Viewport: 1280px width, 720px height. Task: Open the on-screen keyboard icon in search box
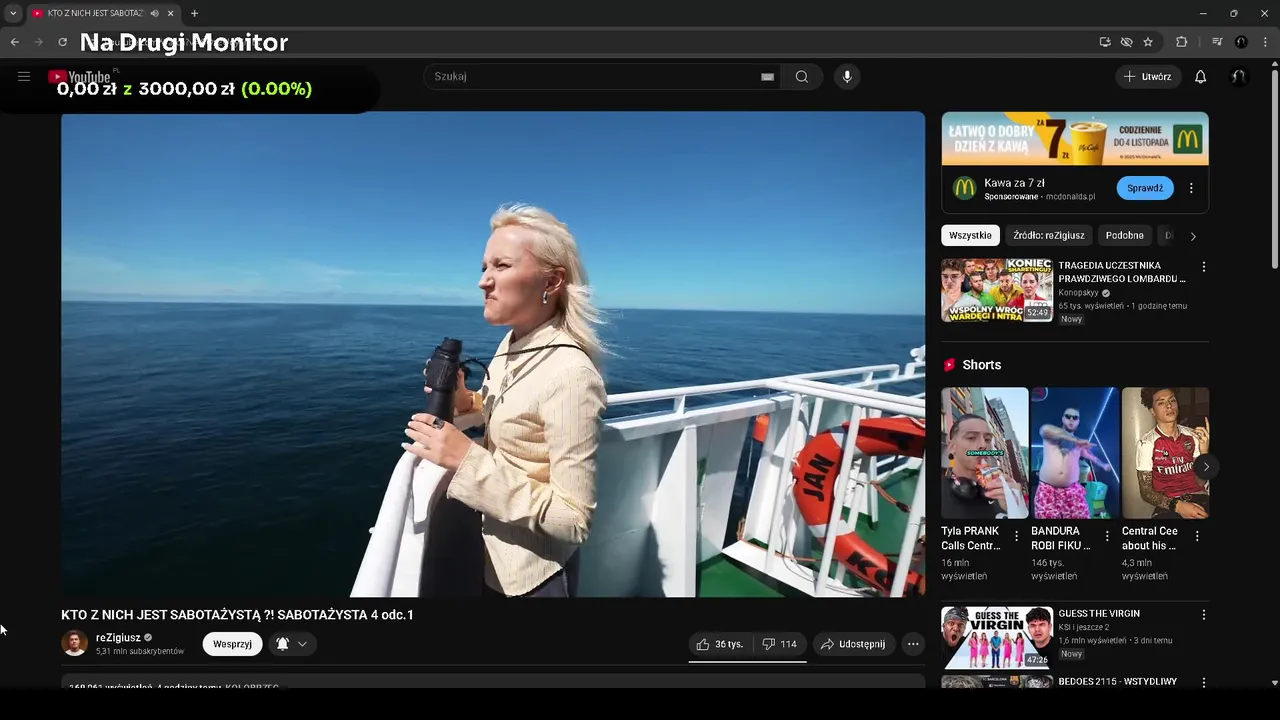[x=767, y=77]
